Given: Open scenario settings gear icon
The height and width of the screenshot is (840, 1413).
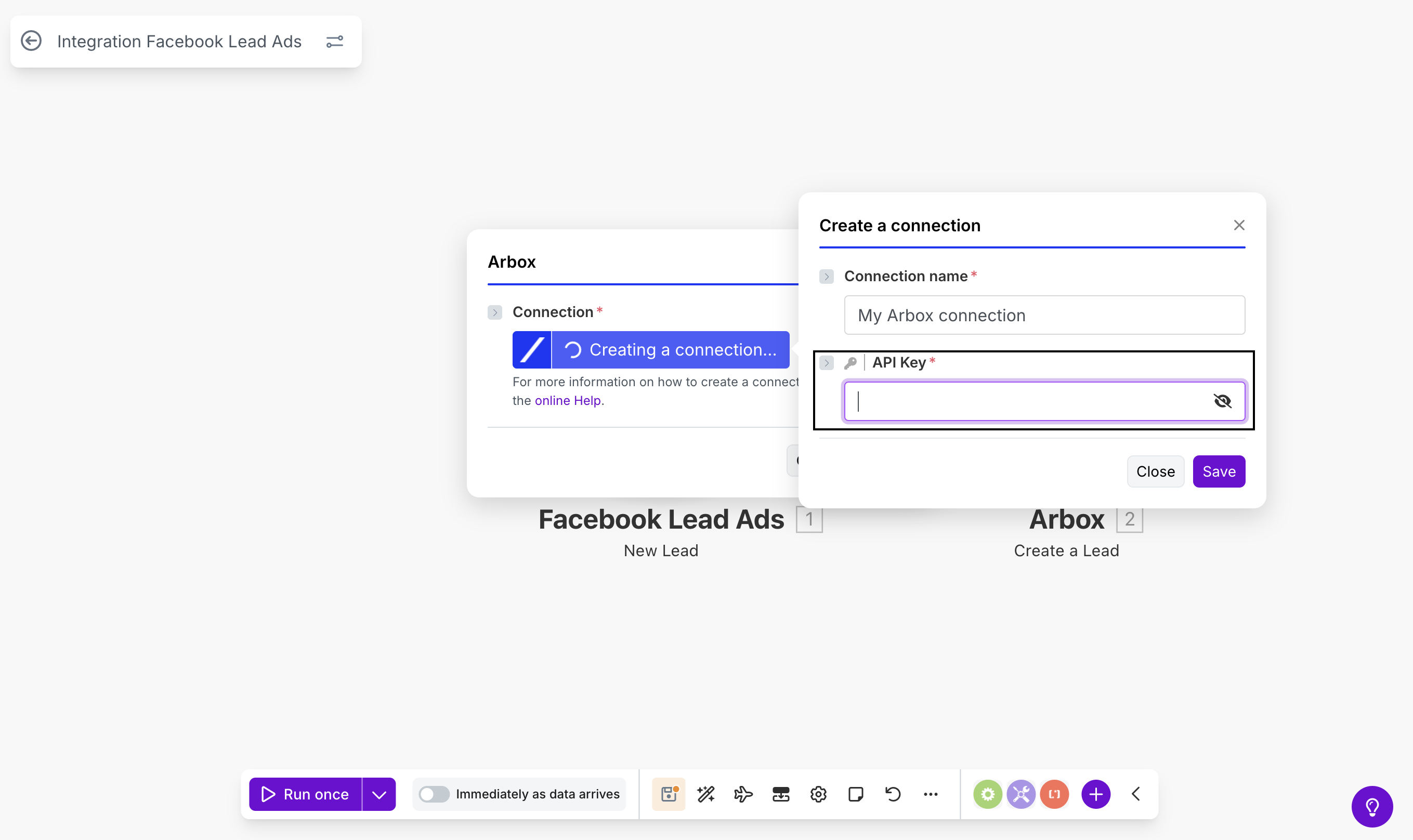Looking at the screenshot, I should [818, 794].
